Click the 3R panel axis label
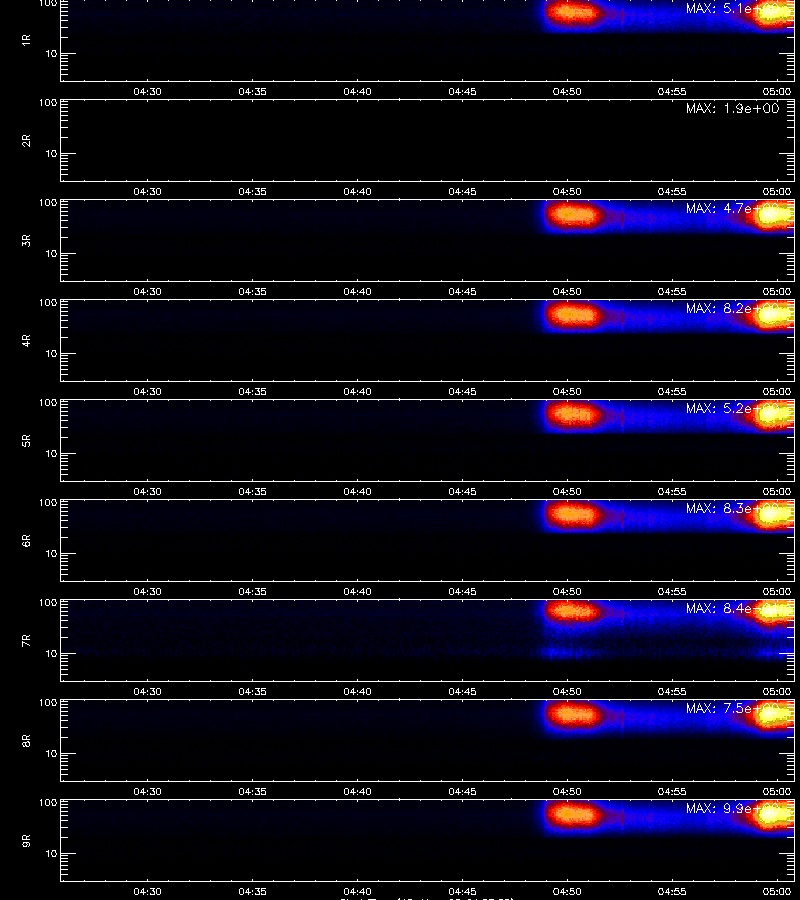This screenshot has width=800, height=900. coord(26,240)
